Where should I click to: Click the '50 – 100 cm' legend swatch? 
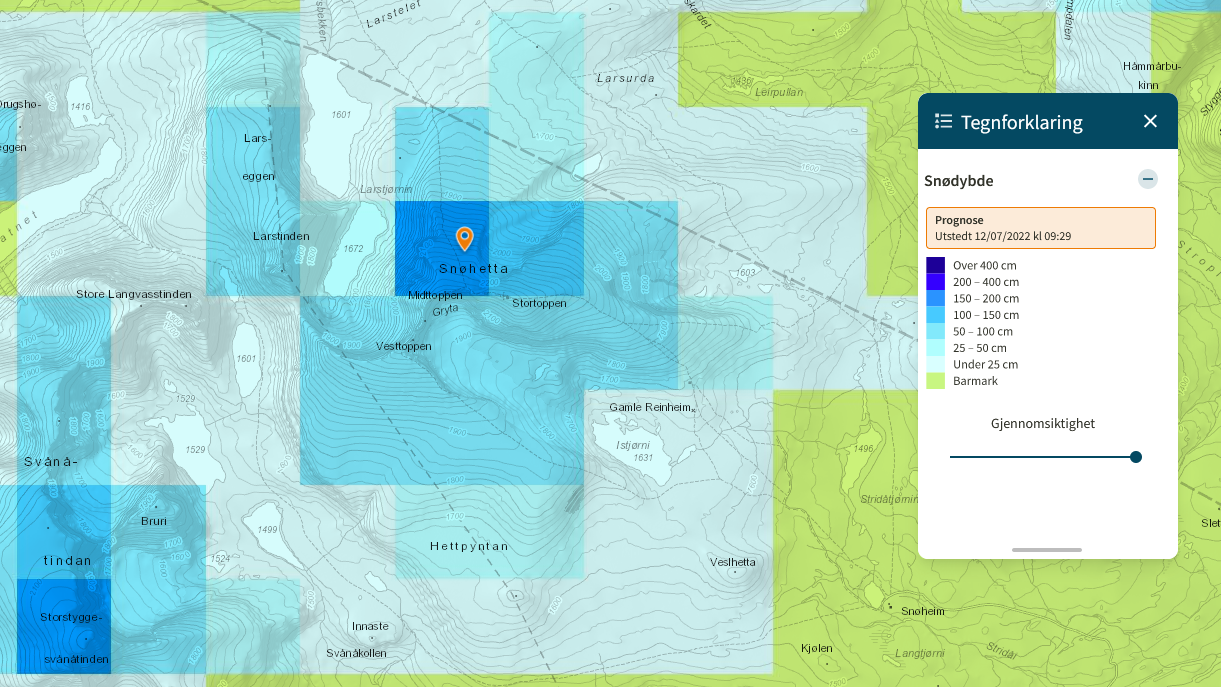pos(935,332)
